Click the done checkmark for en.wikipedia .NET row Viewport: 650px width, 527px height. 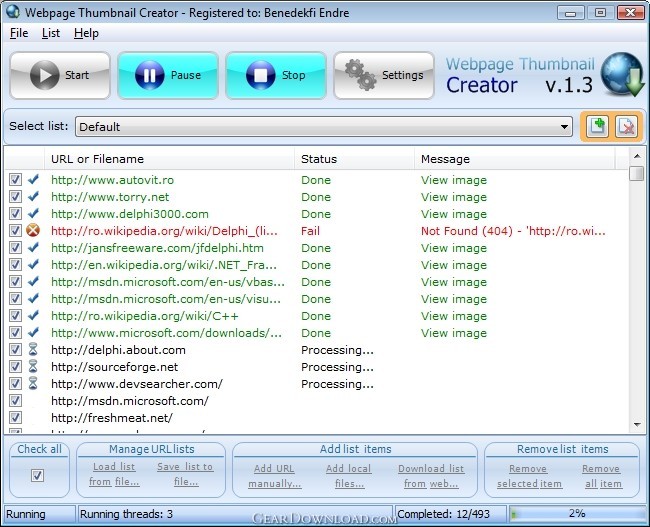[33, 265]
